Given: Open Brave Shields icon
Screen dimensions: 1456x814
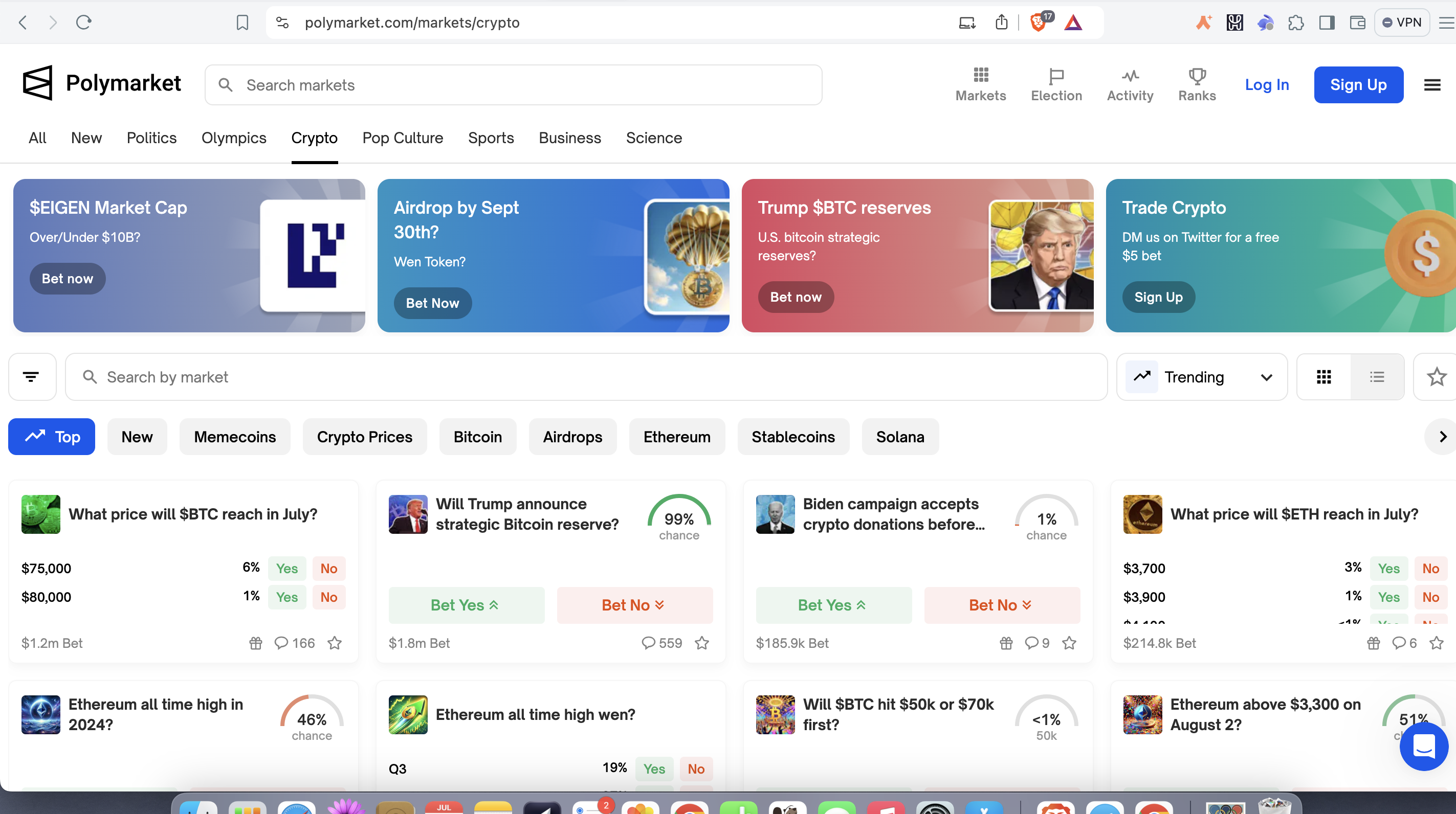Looking at the screenshot, I should pyautogui.click(x=1039, y=22).
